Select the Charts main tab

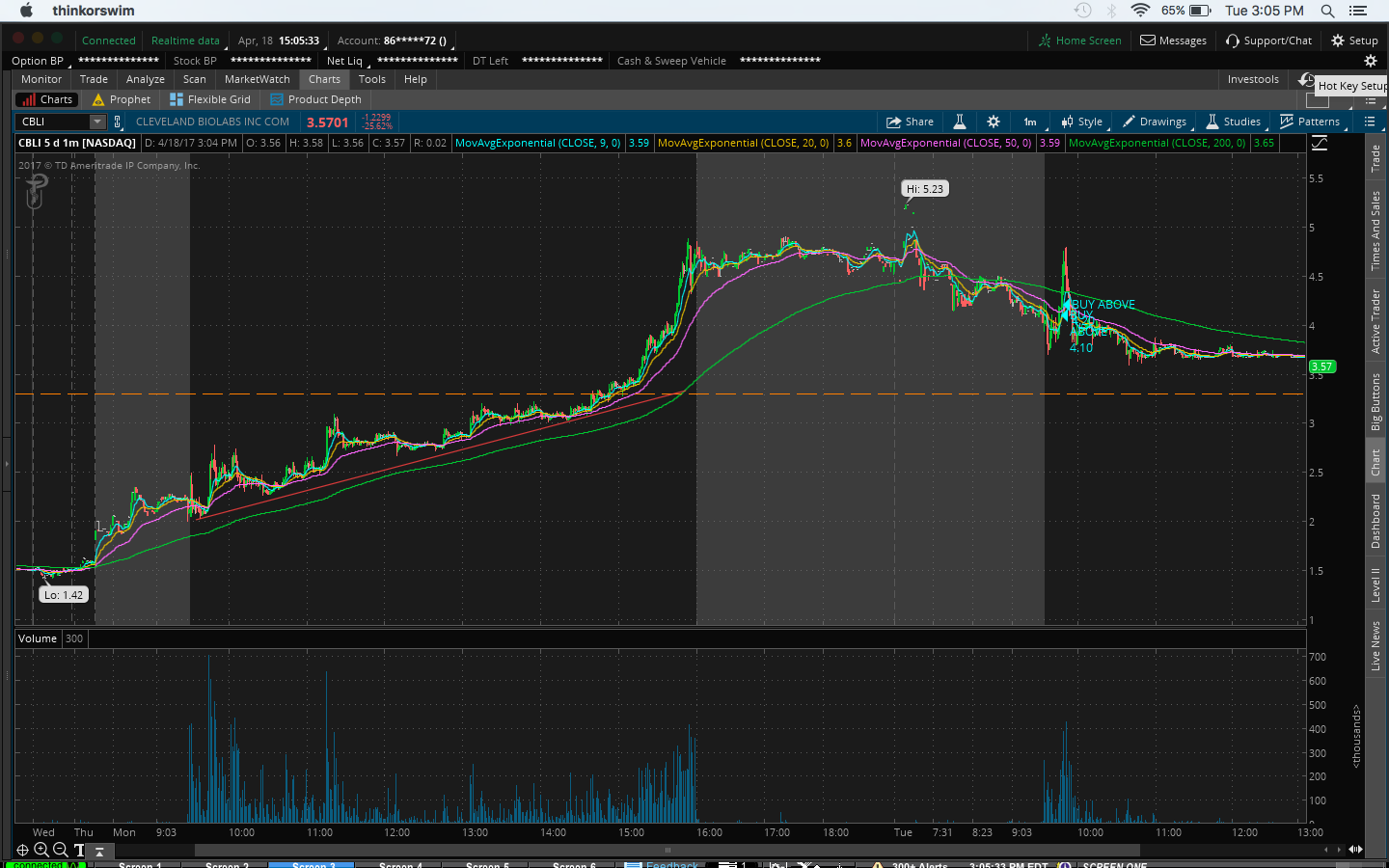point(324,79)
